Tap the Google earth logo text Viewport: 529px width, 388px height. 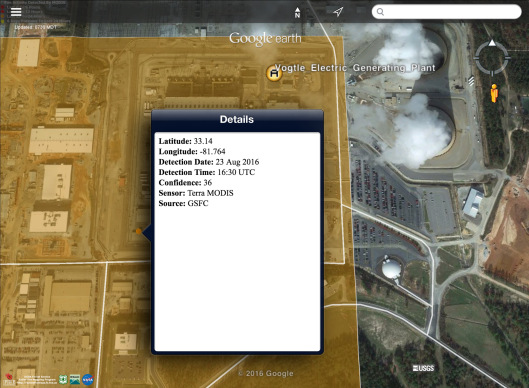click(265, 38)
